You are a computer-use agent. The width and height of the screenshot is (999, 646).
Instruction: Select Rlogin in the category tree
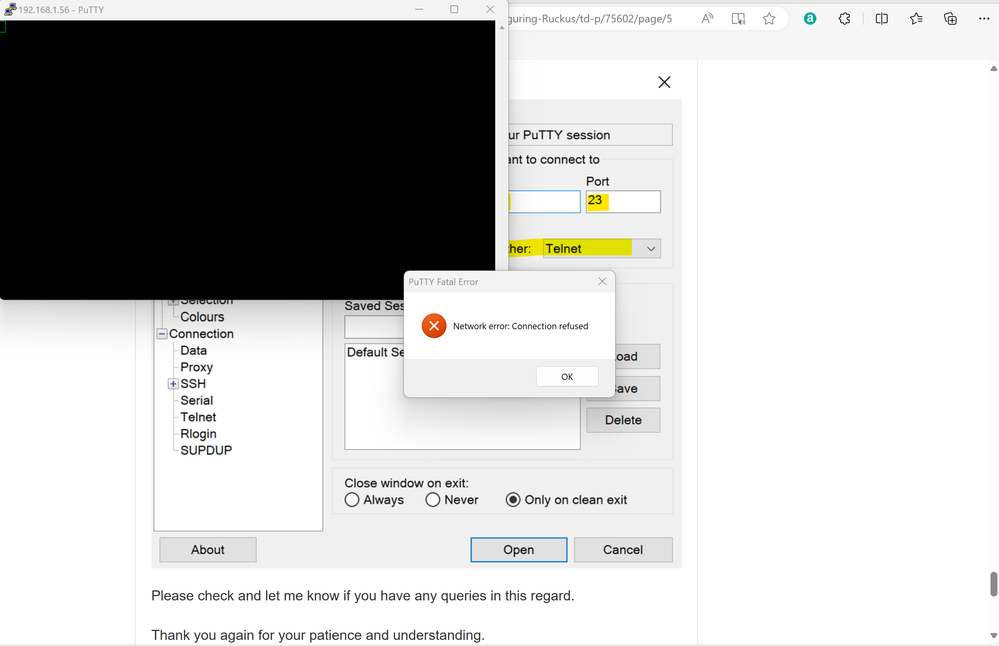(198, 434)
